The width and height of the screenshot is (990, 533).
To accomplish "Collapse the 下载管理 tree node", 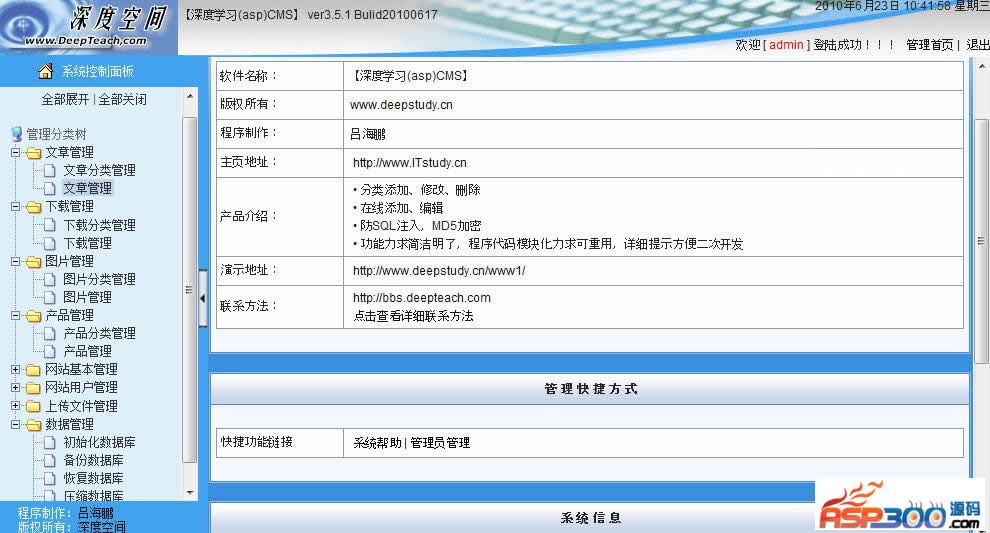I will (16, 207).
